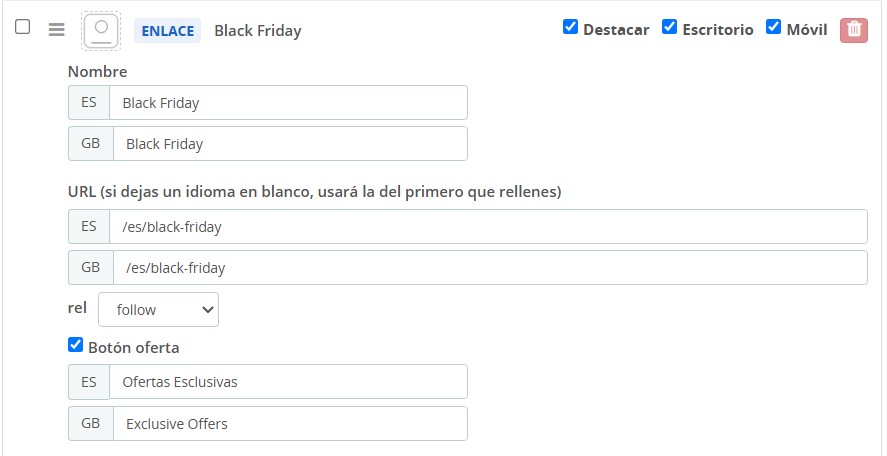The width and height of the screenshot is (887, 456).
Task: Click the GB URL input field
Action: [x=490, y=268]
